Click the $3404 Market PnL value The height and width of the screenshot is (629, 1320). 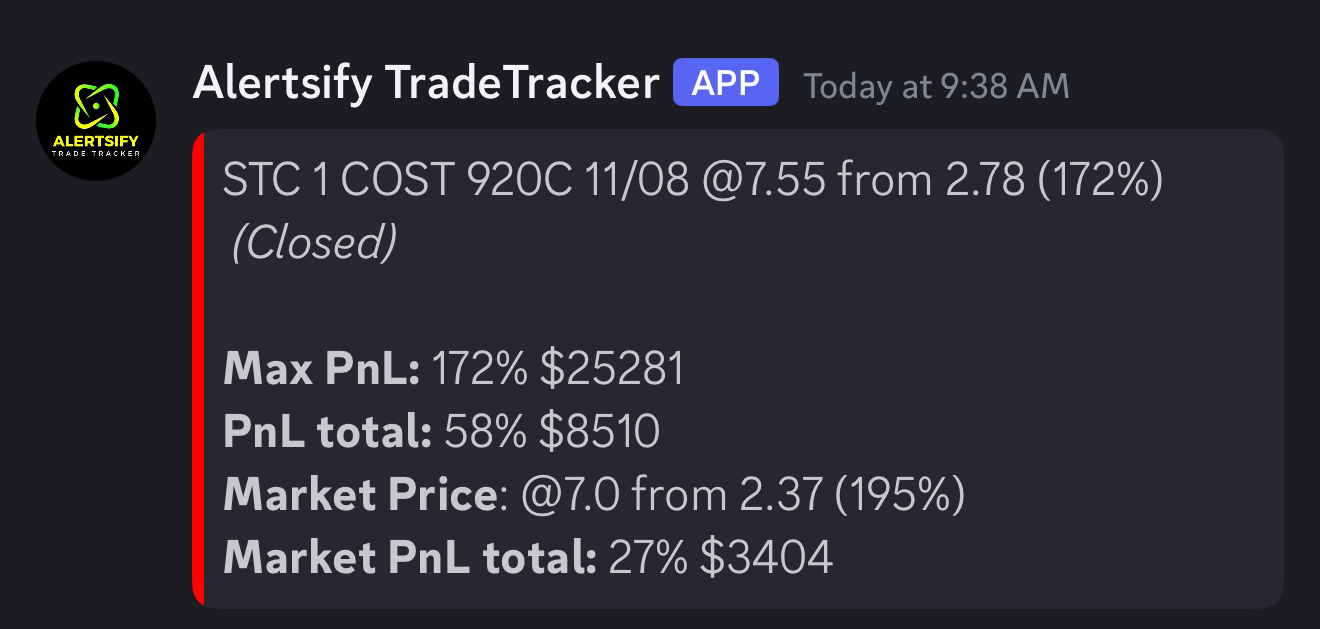coord(766,557)
